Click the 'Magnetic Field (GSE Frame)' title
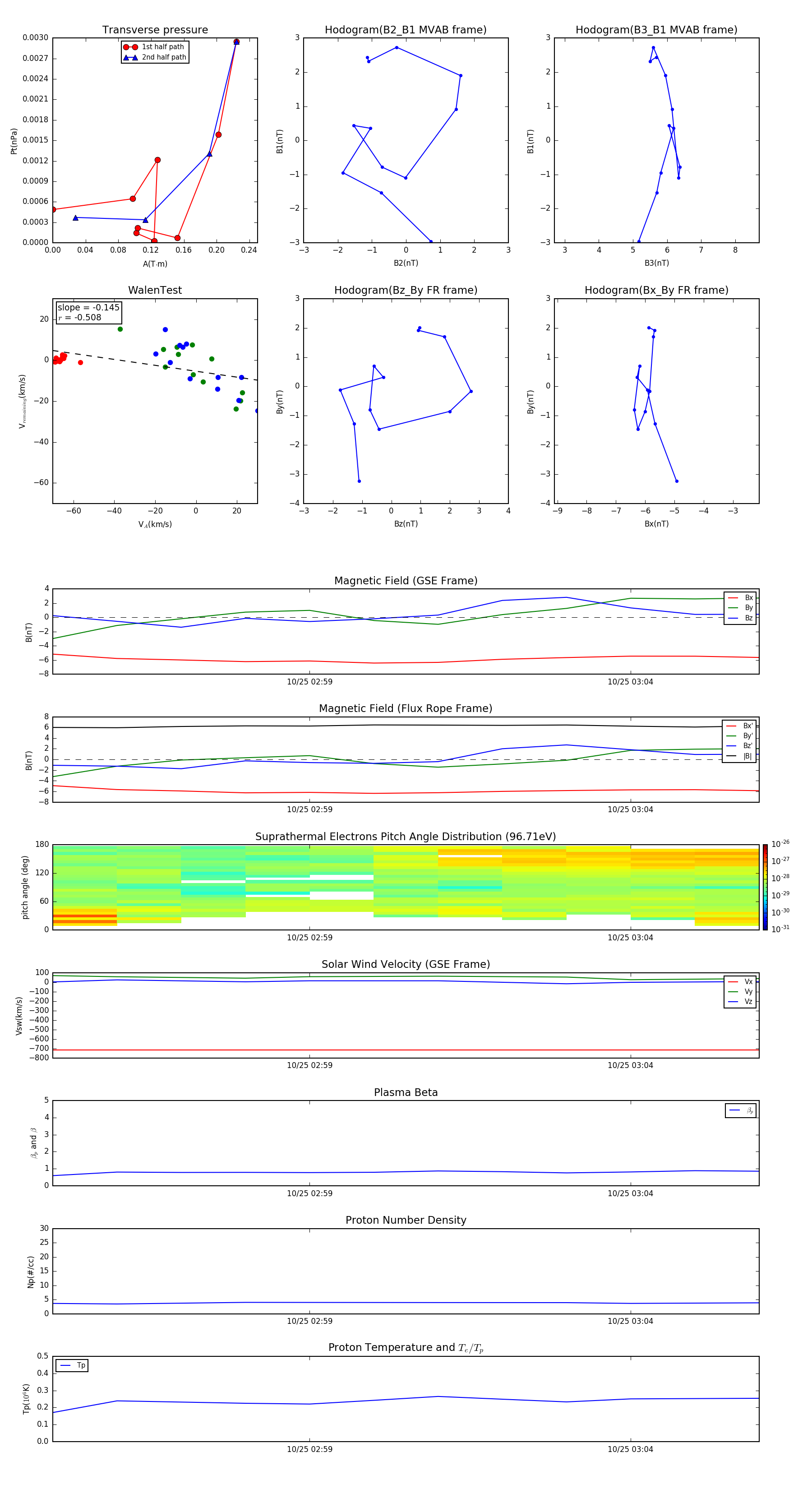This screenshot has height=1489, width=812. (406, 581)
